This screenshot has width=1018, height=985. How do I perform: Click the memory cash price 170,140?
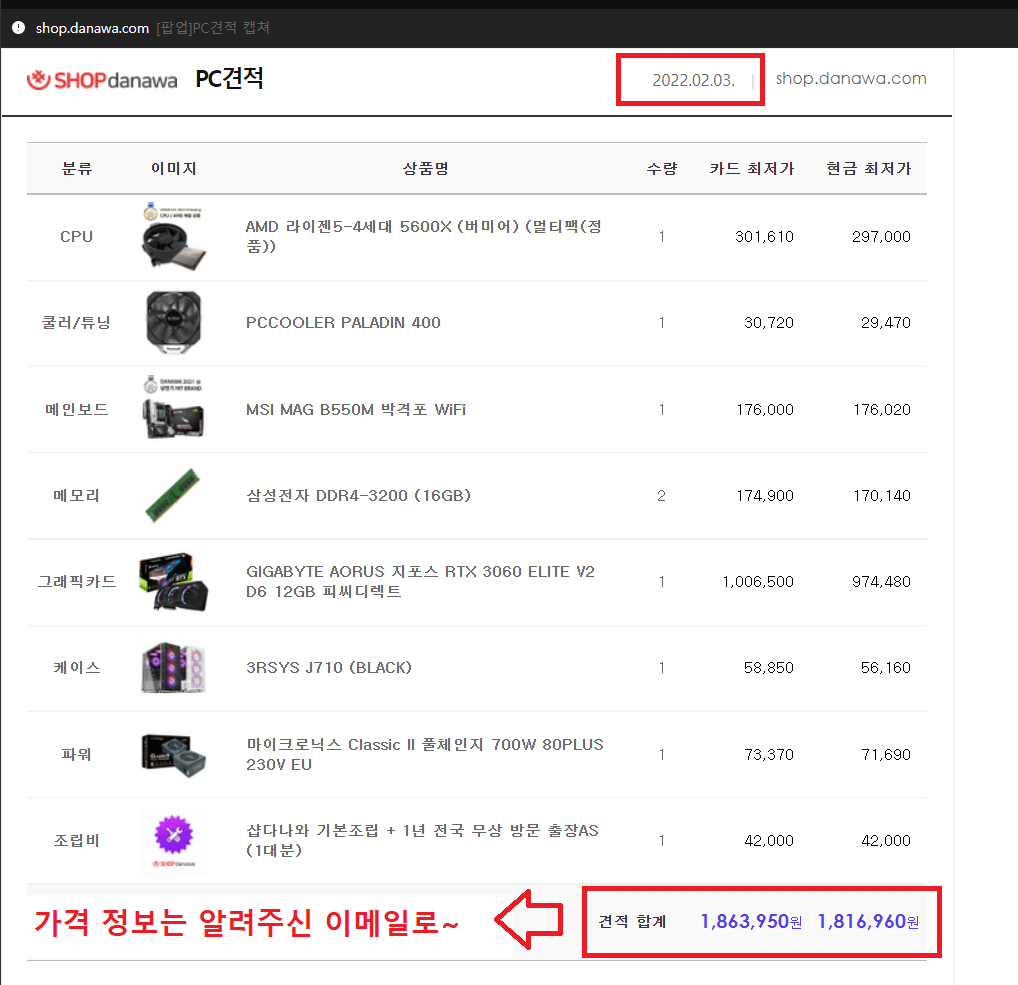click(882, 496)
